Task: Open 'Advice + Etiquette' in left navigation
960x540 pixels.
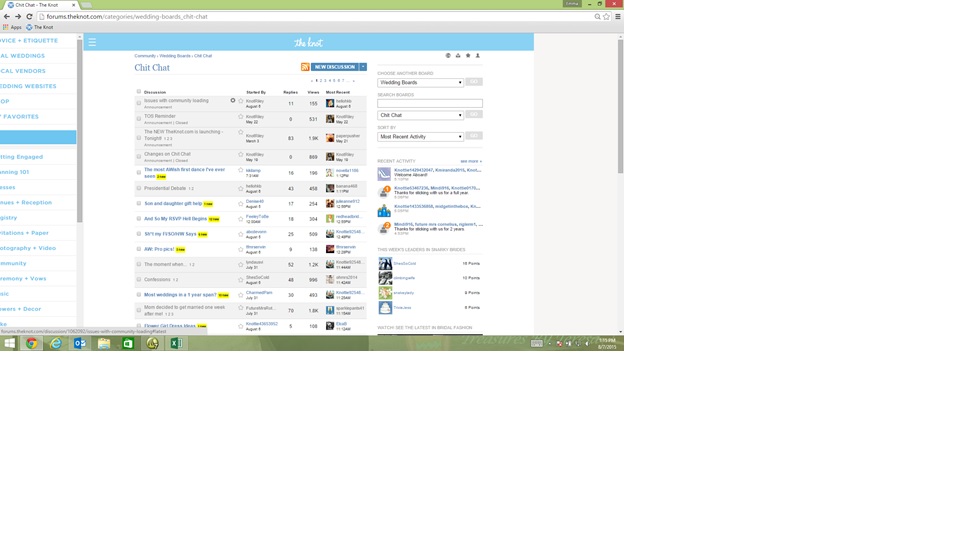Action: click(x=29, y=40)
